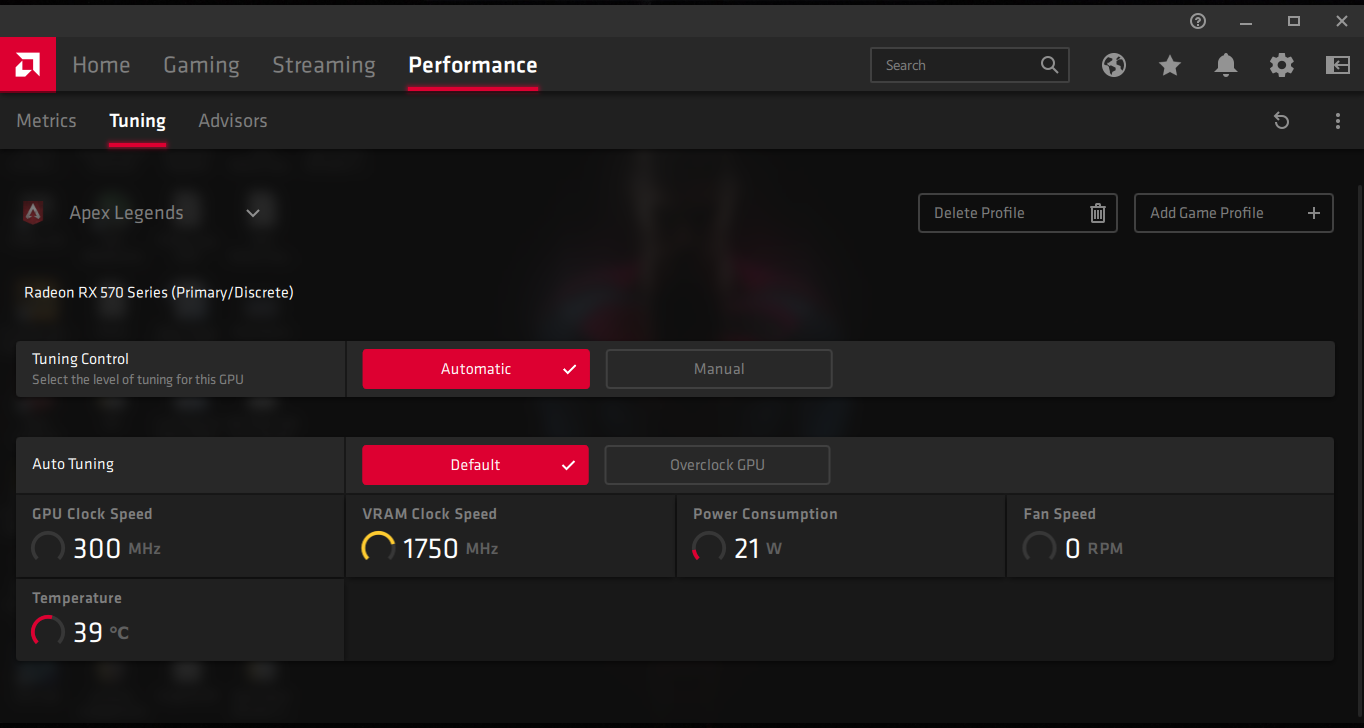Select Default auto tuning
This screenshot has height=728, width=1364.
coord(475,465)
